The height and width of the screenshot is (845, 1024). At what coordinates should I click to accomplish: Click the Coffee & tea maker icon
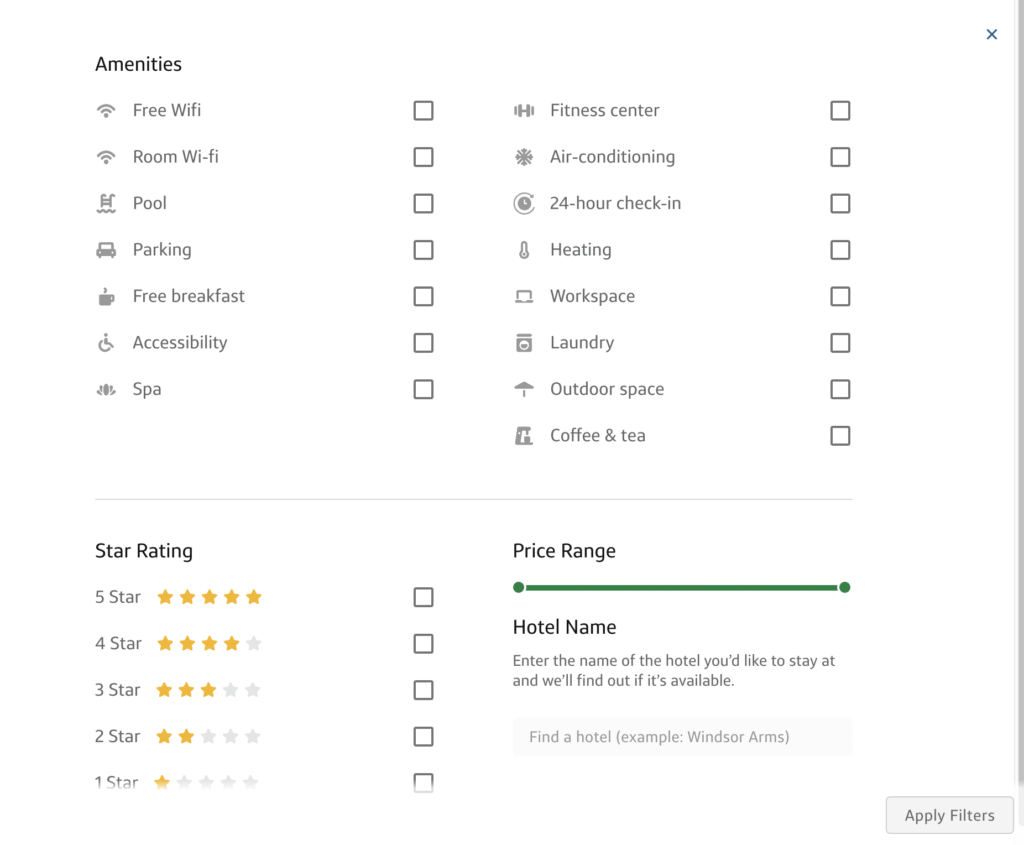[524, 435]
